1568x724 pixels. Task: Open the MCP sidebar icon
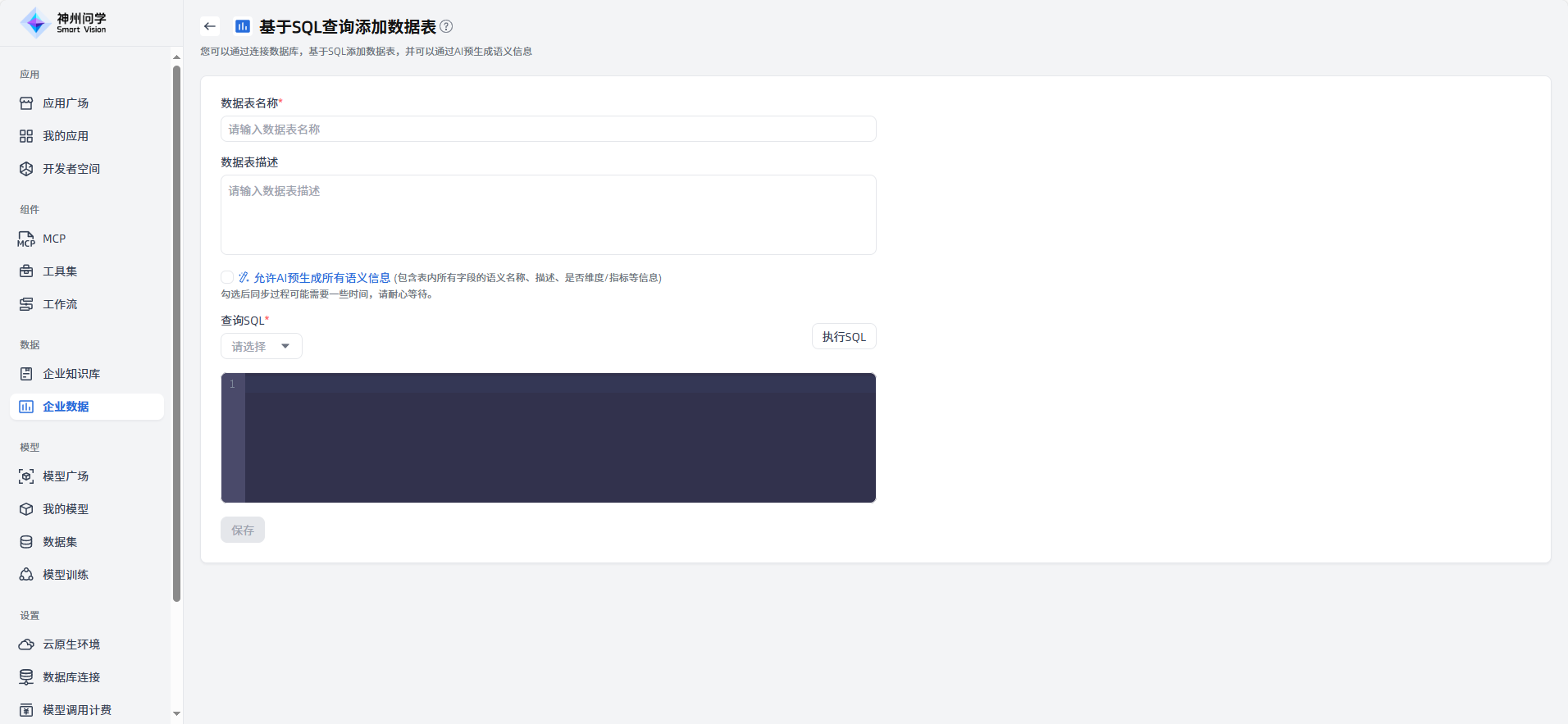[26, 239]
